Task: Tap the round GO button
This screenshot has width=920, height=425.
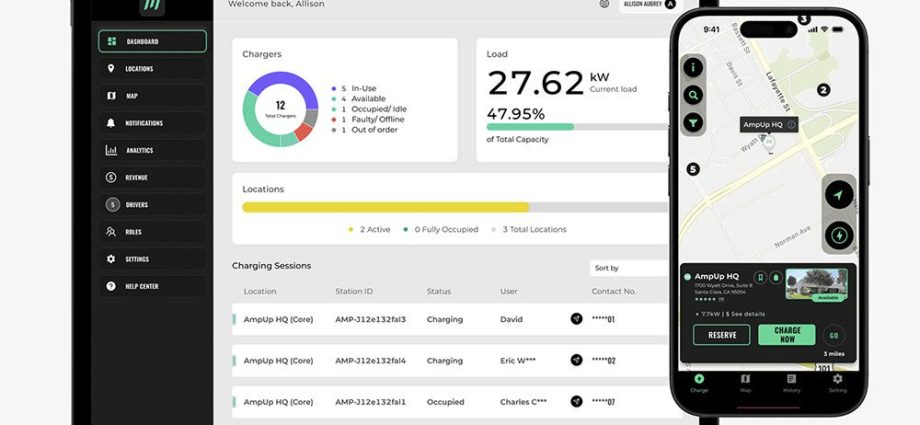Action: click(x=834, y=335)
